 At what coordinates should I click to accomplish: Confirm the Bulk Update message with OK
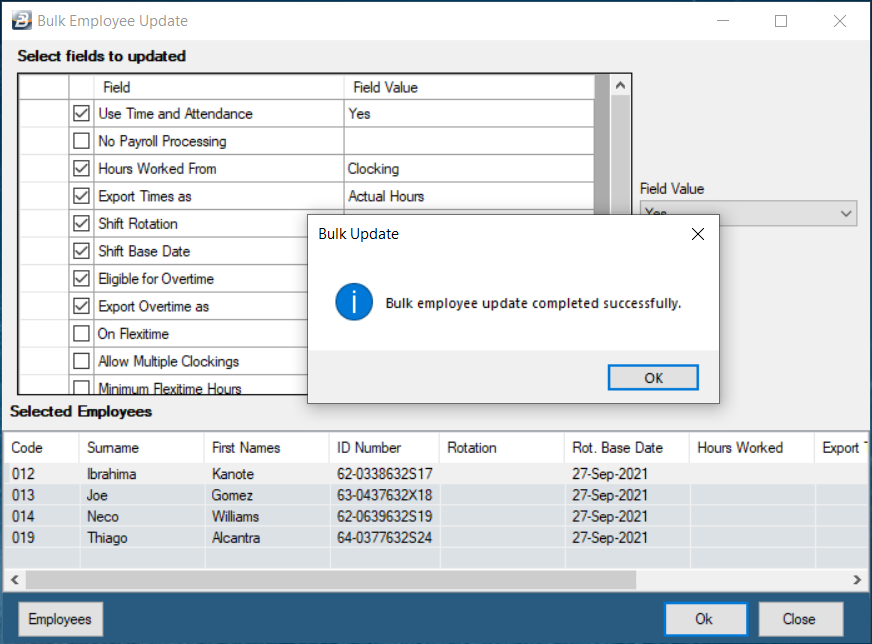[x=653, y=378]
